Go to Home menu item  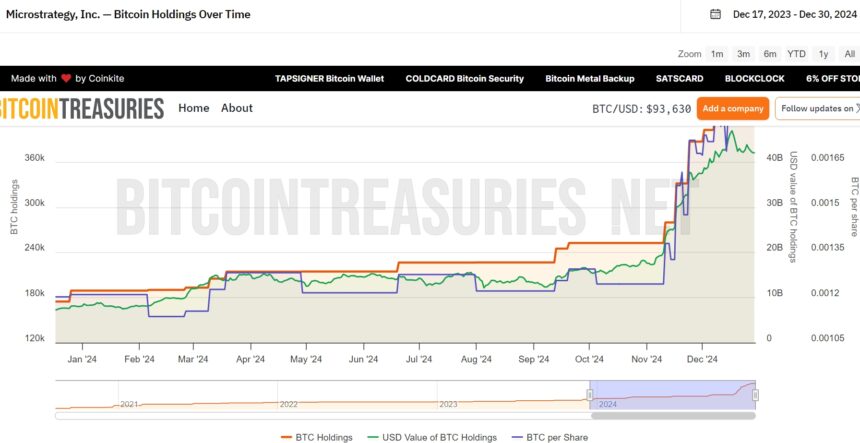pos(194,108)
